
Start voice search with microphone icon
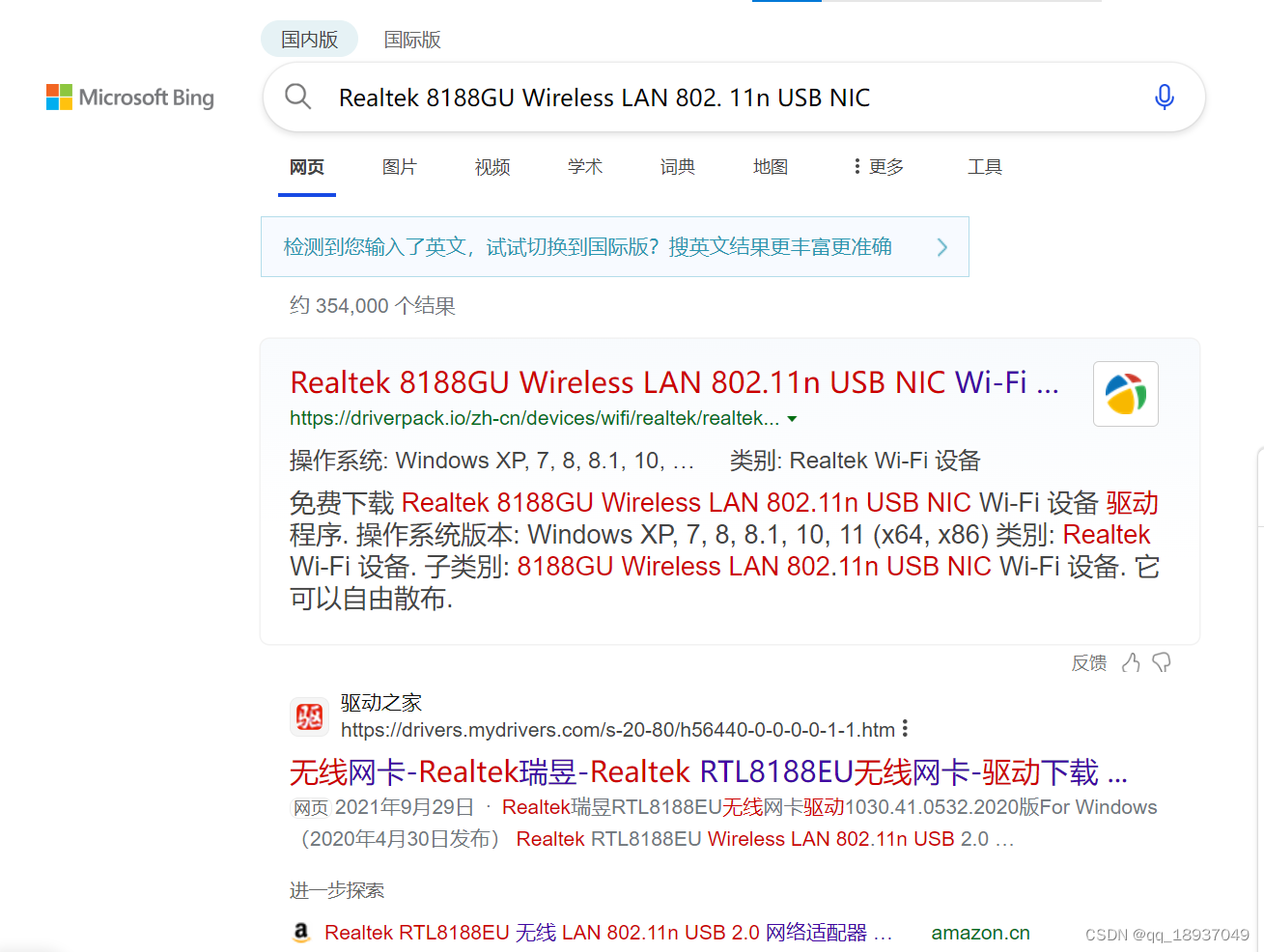1165,97
